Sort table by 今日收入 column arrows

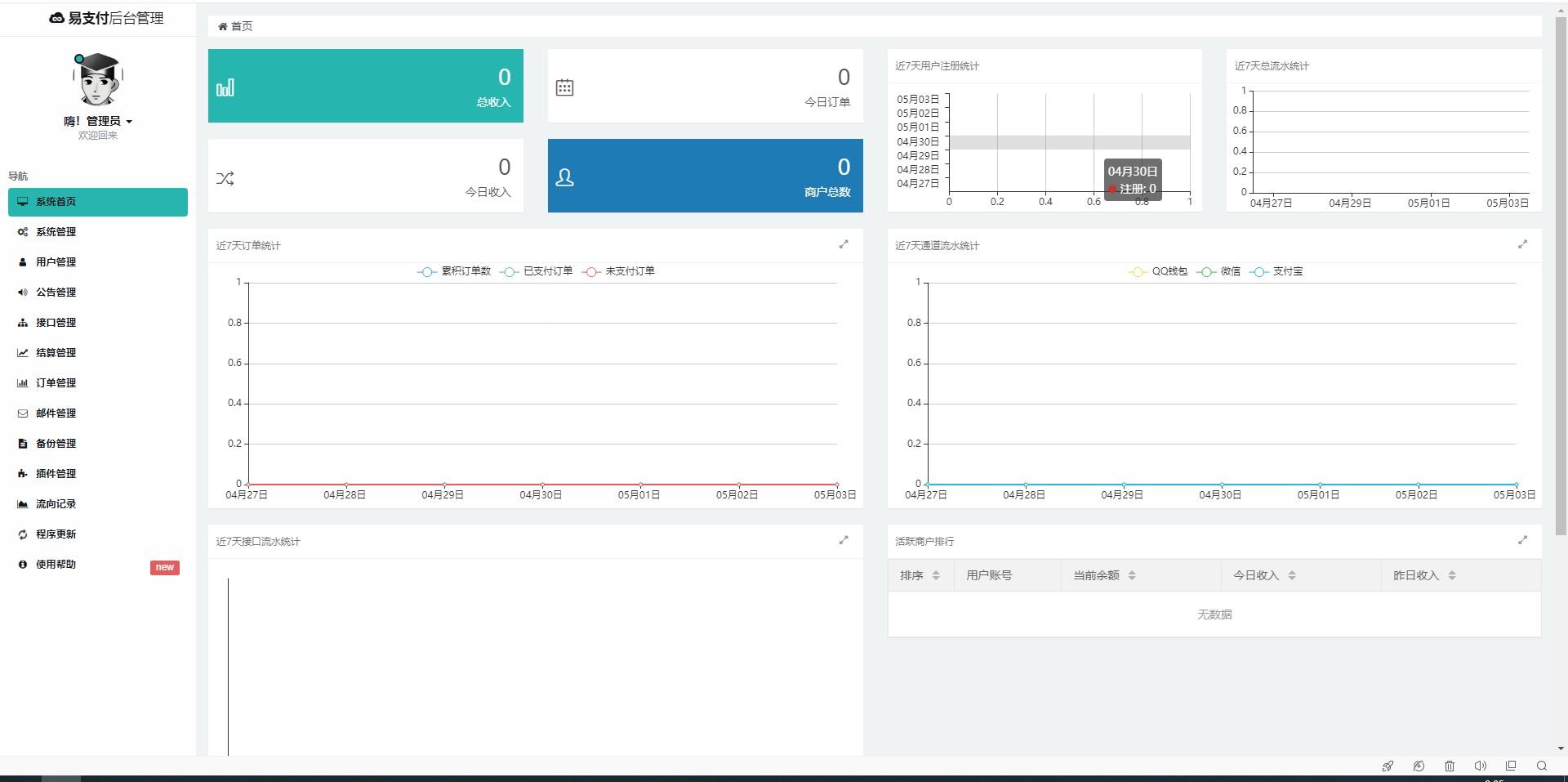tap(1292, 575)
